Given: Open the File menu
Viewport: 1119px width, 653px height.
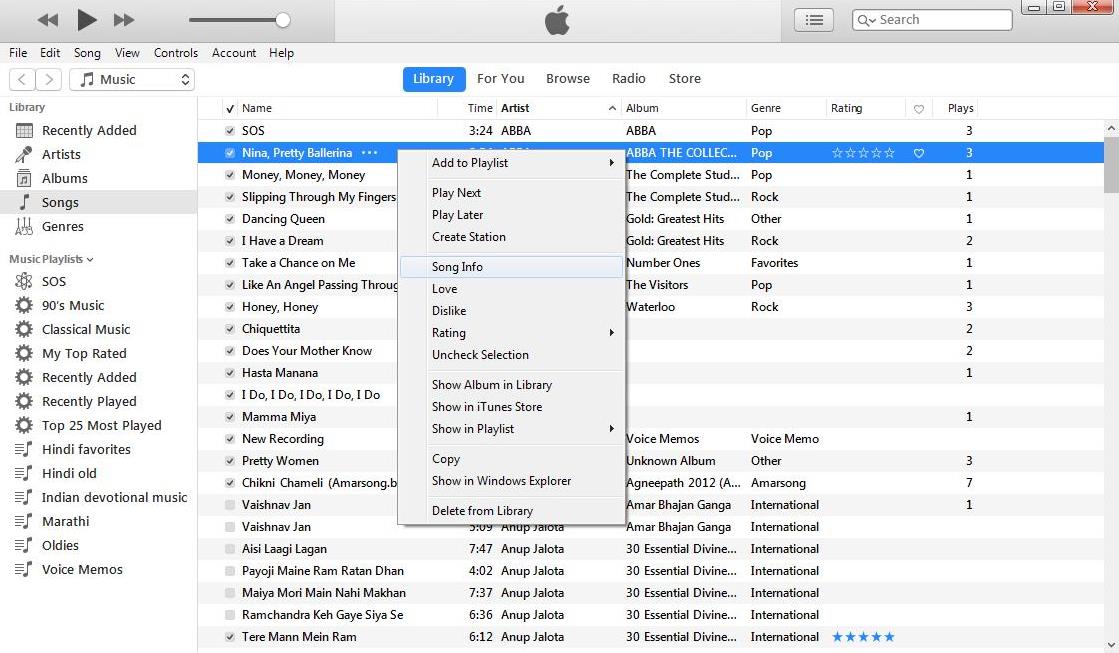Looking at the screenshot, I should (x=18, y=53).
